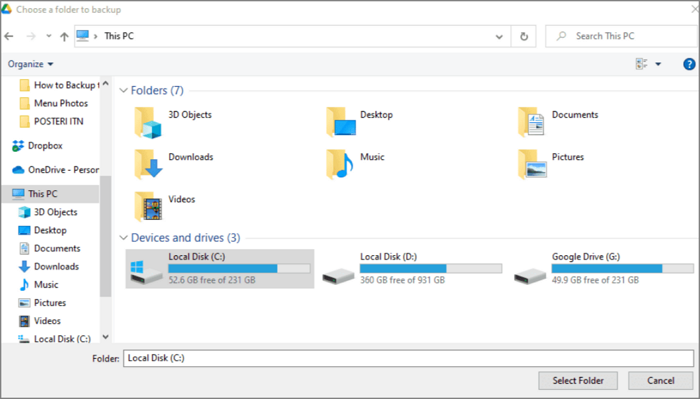Open Pictures in the navigation tree
The image size is (700, 399).
[x=42, y=303]
